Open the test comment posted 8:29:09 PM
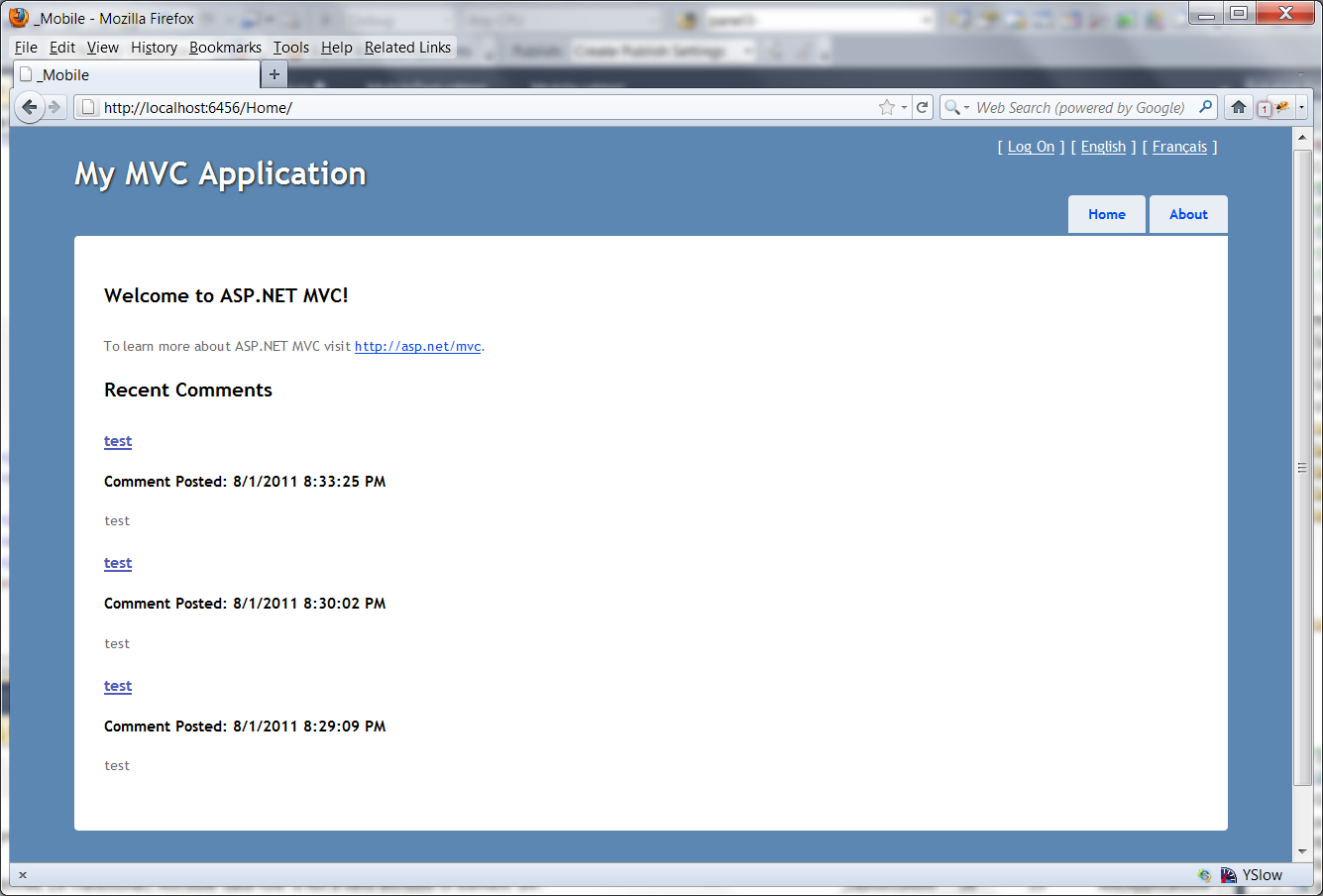This screenshot has width=1323, height=896. tap(118, 686)
